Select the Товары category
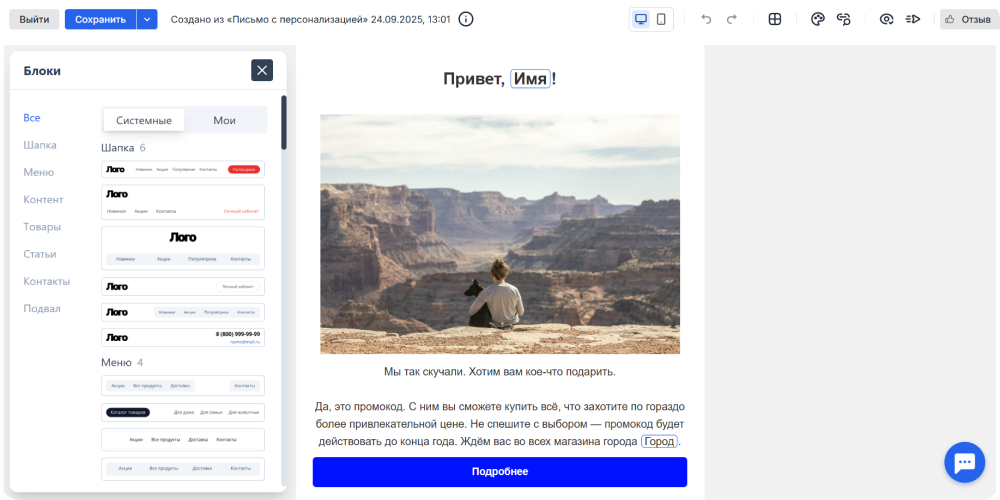Screen dimensions: 1000x500 [x=42, y=226]
